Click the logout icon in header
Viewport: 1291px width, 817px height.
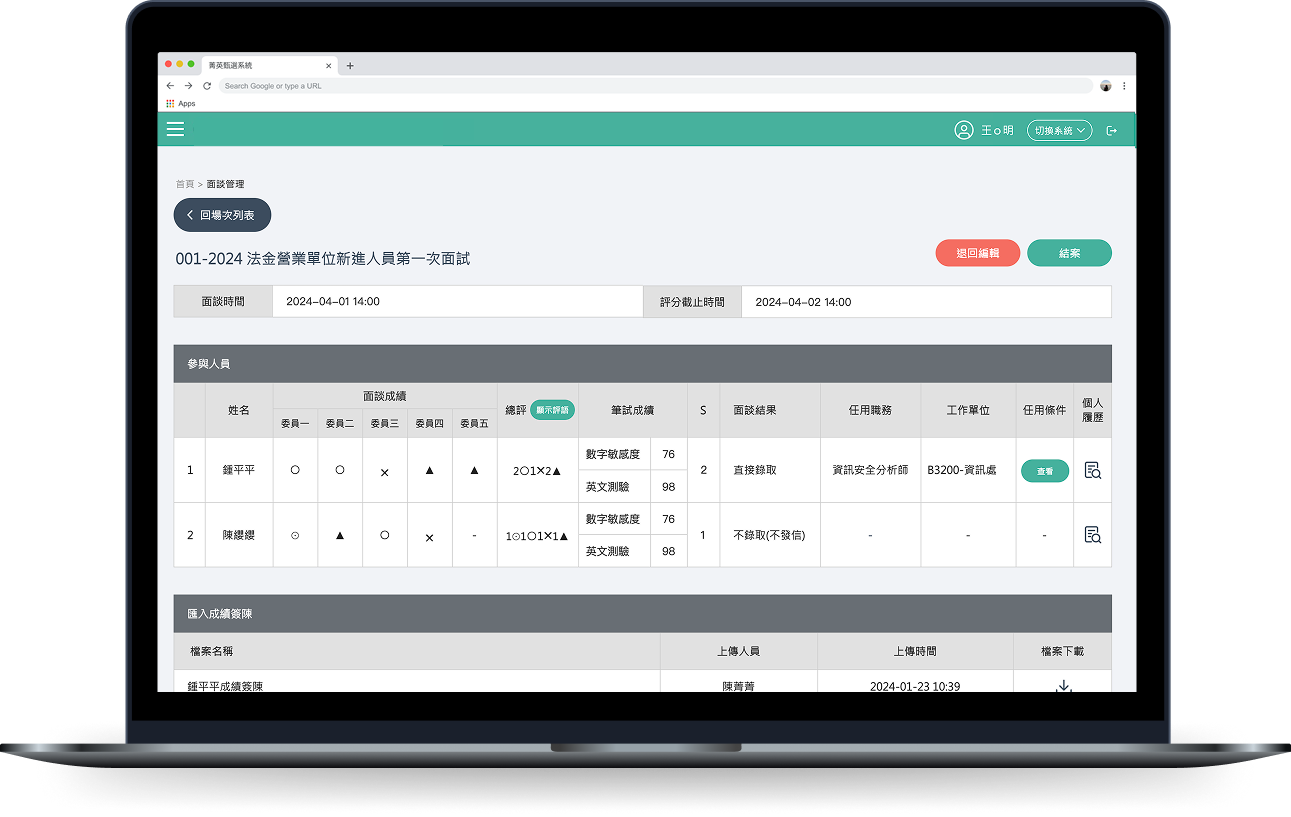1111,131
